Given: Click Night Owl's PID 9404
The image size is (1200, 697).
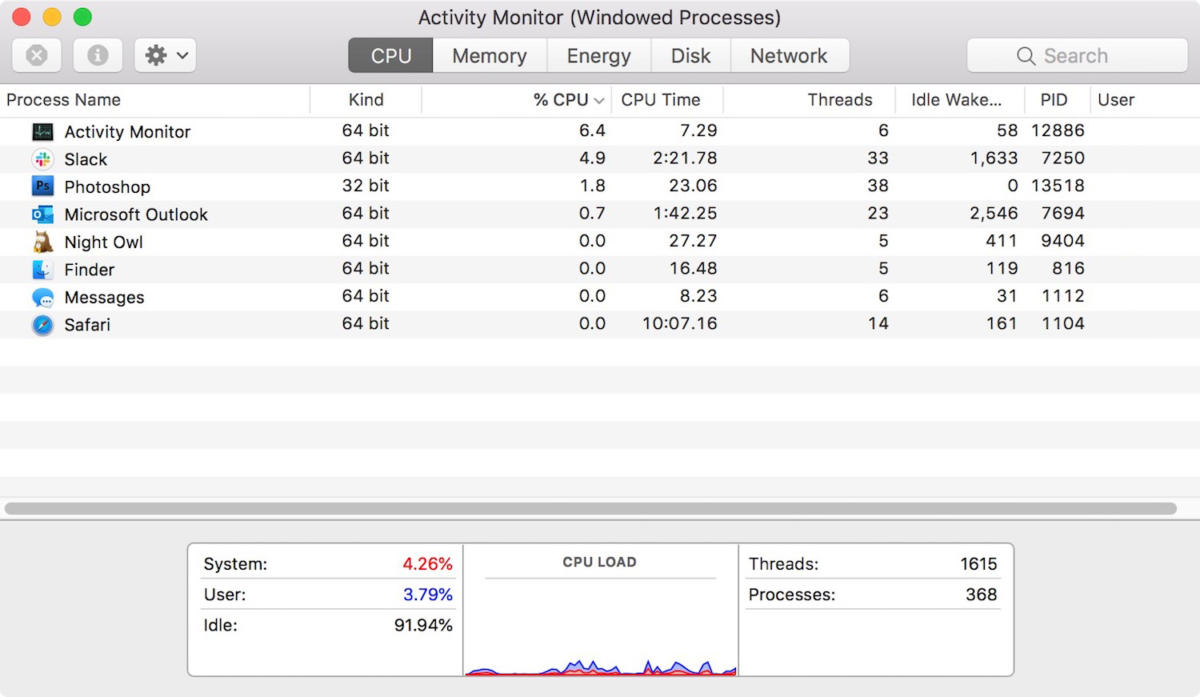Looking at the screenshot, I should (x=1063, y=241).
